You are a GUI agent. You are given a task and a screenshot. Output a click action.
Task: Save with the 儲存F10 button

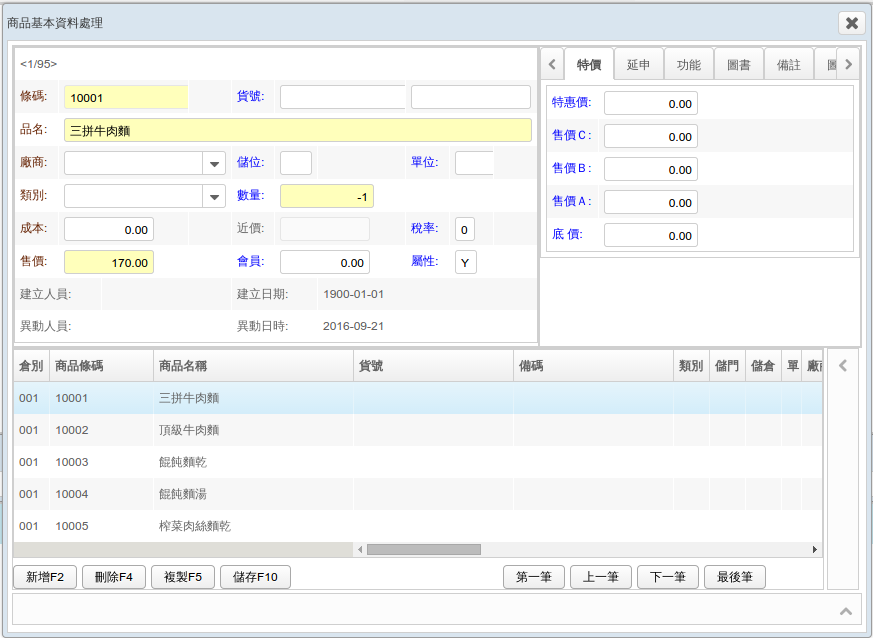(x=256, y=577)
